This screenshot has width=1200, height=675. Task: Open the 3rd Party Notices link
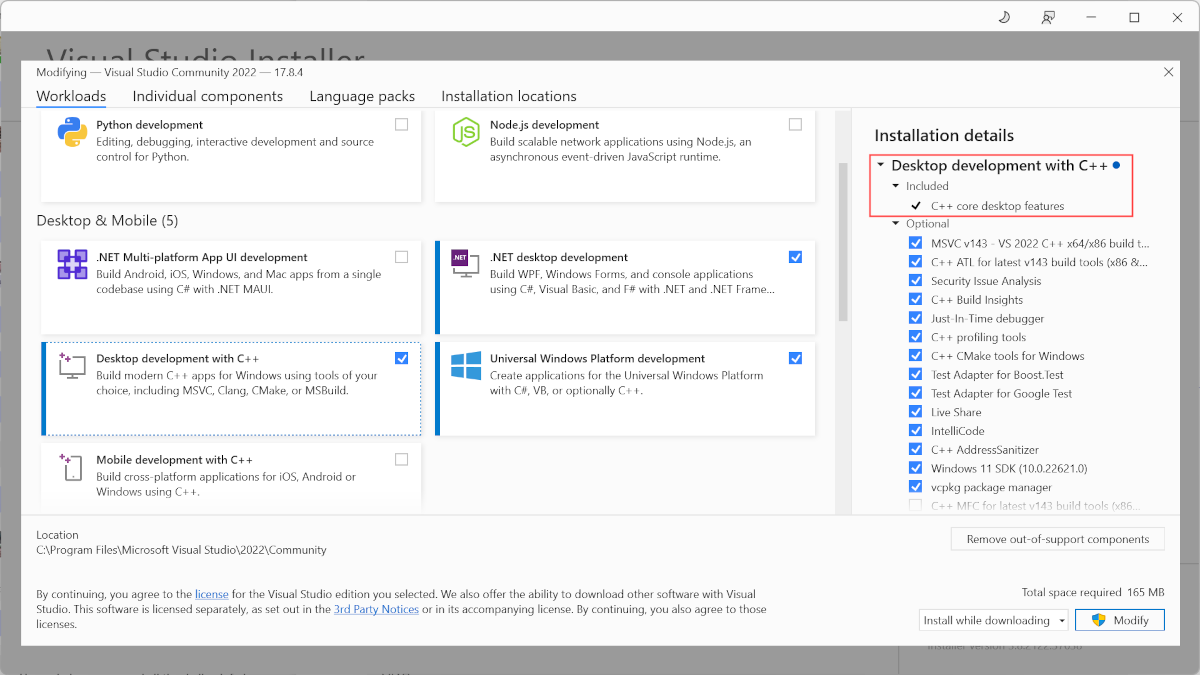click(x=376, y=608)
